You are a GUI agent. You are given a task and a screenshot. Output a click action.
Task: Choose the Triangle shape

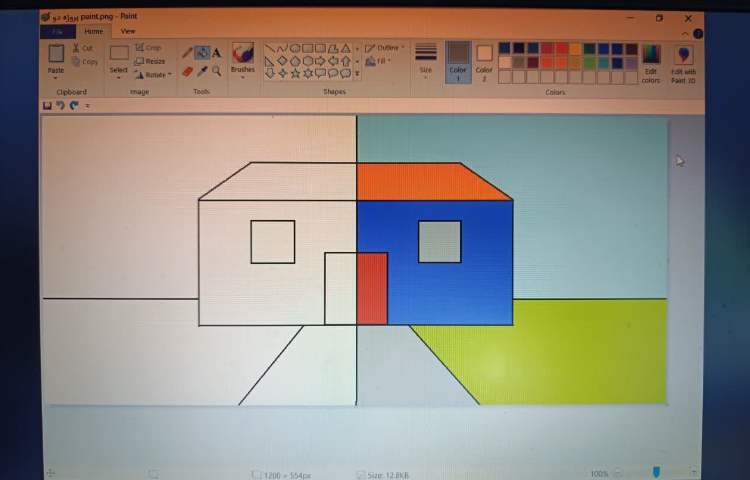345,48
